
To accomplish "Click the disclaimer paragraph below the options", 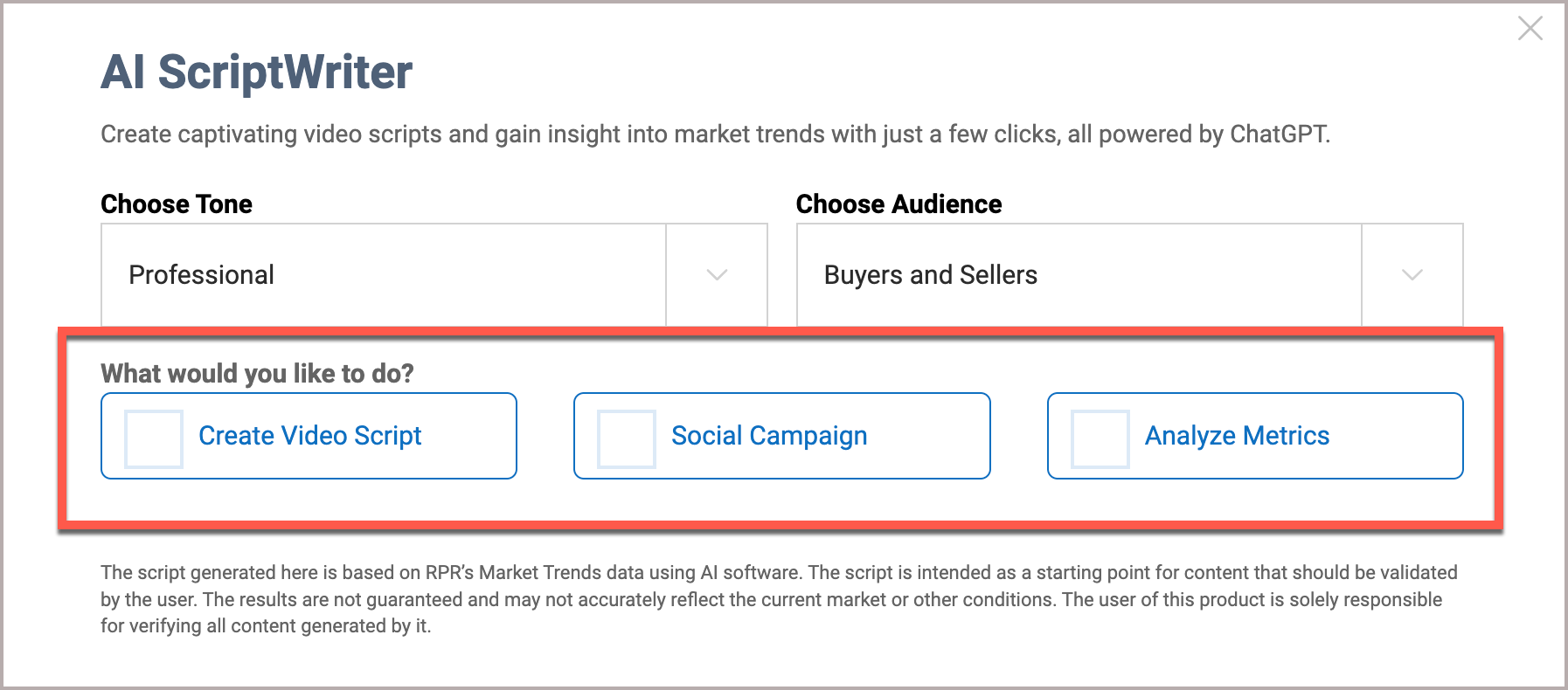I will 778,599.
